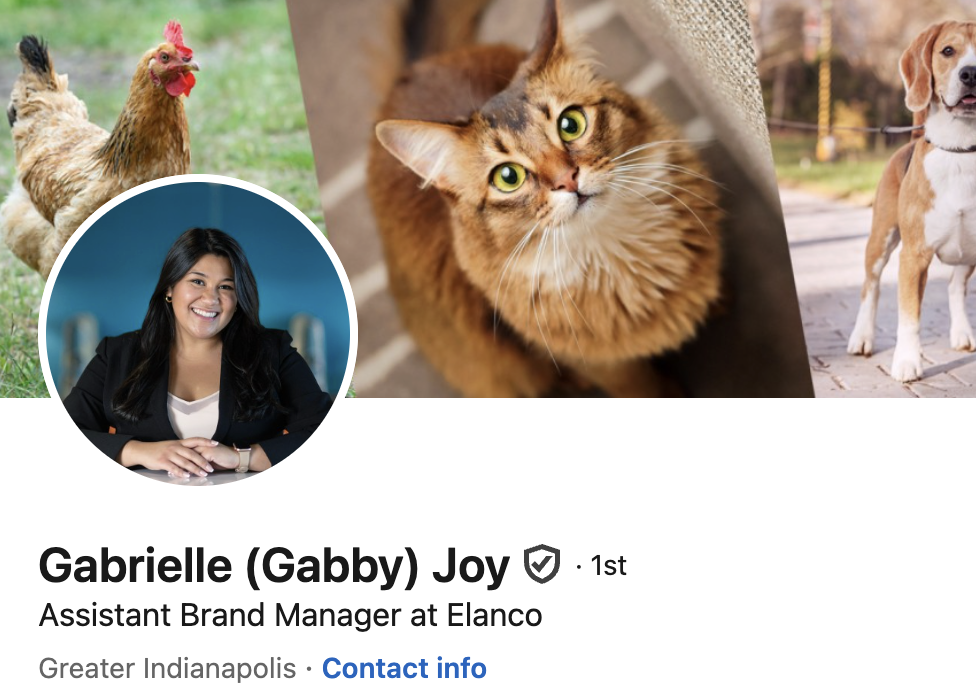Open the Contact info link
Viewport: 976px width, 693px height.
404,669
